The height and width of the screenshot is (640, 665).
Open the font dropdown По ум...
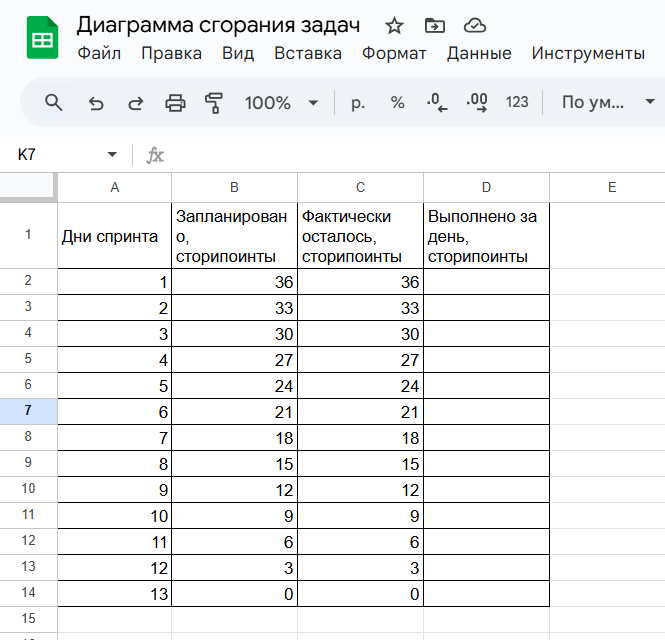coord(607,102)
